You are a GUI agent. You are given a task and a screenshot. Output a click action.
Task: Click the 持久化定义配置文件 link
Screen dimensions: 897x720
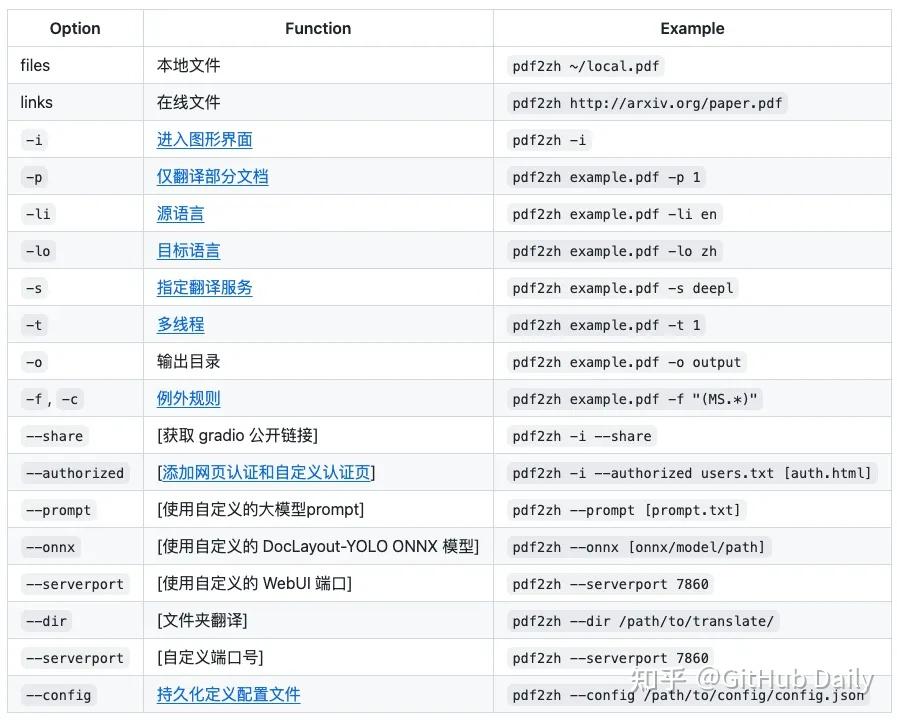pos(228,695)
